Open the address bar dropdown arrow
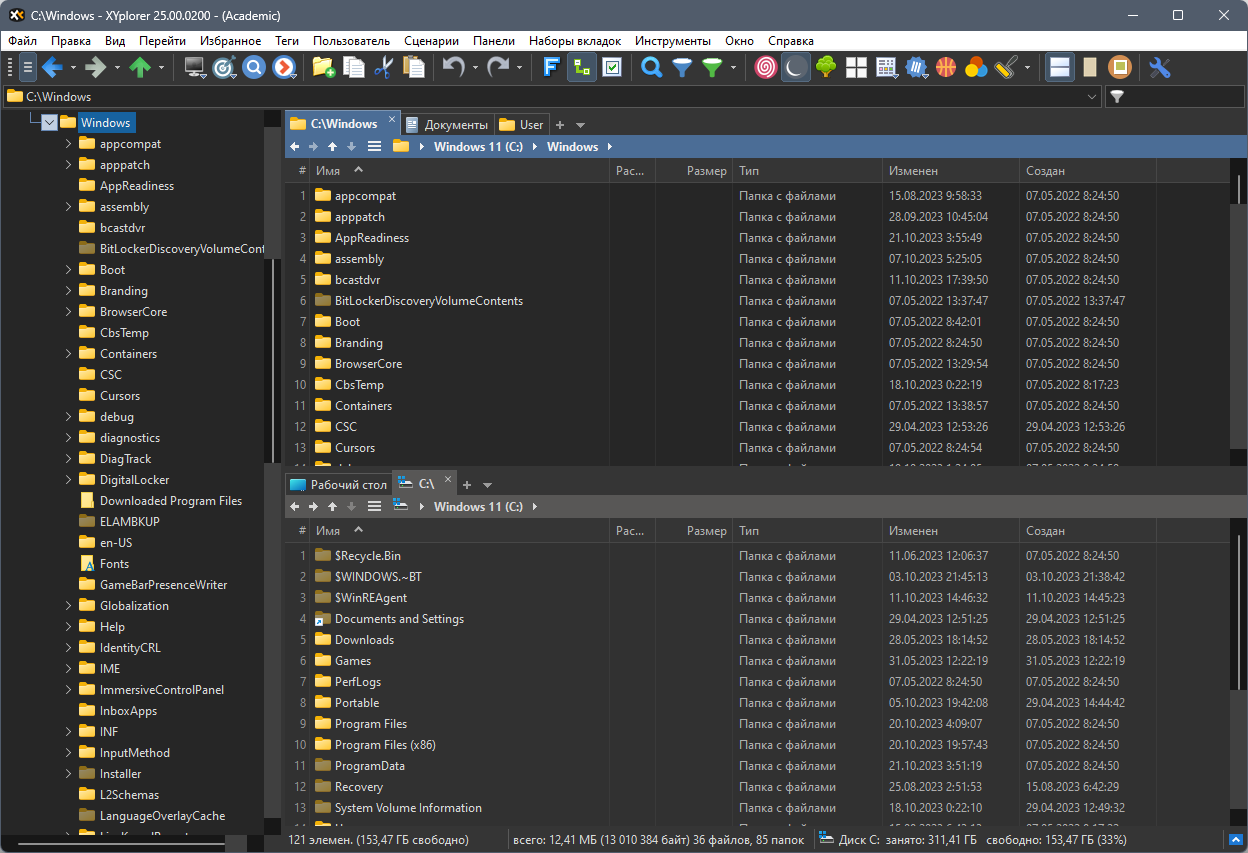The image size is (1248, 853). [x=1092, y=97]
